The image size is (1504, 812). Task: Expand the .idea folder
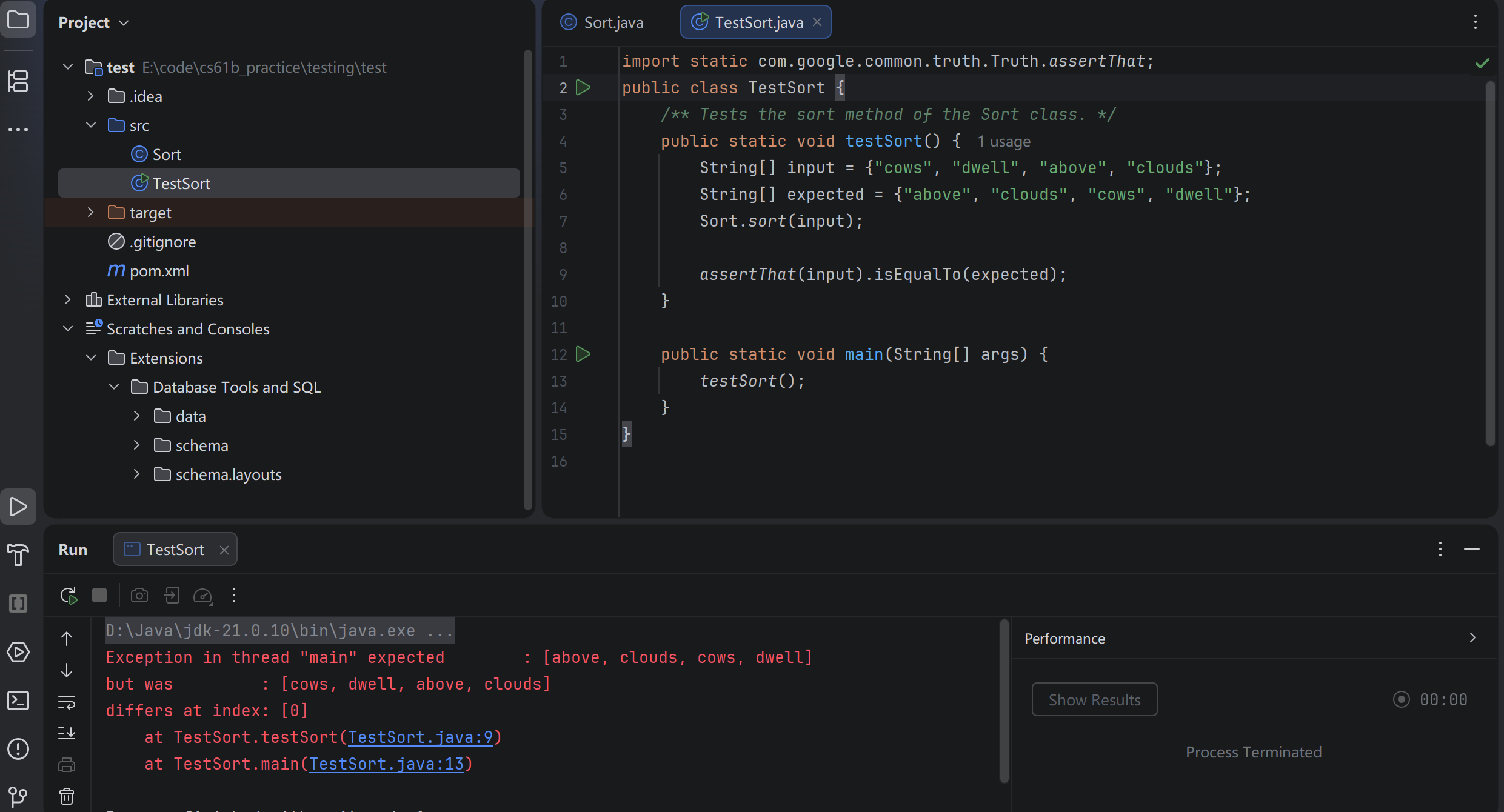pos(90,96)
